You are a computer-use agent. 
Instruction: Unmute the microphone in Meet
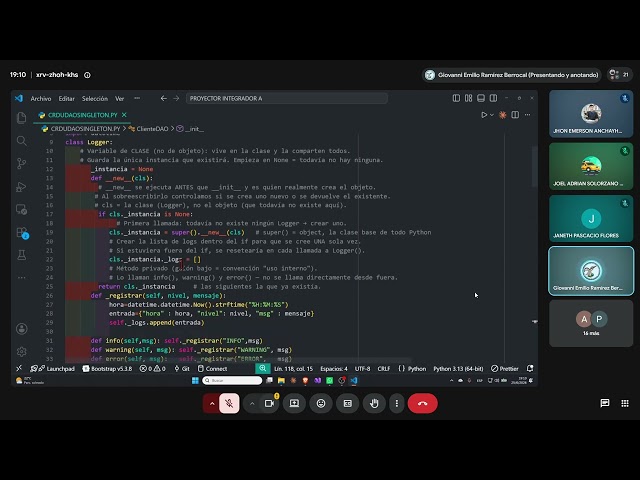(x=229, y=403)
